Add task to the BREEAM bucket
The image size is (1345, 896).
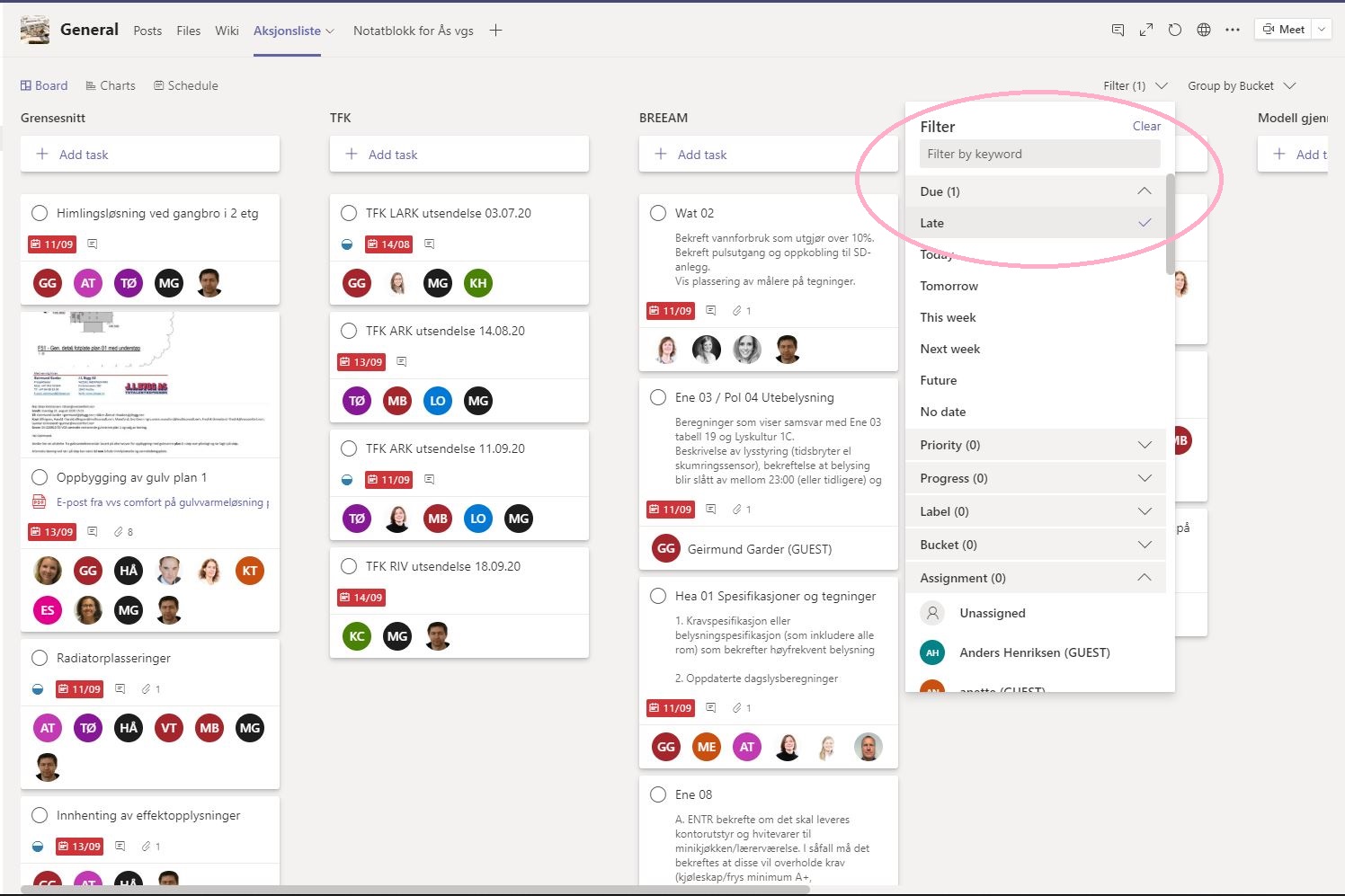(769, 155)
